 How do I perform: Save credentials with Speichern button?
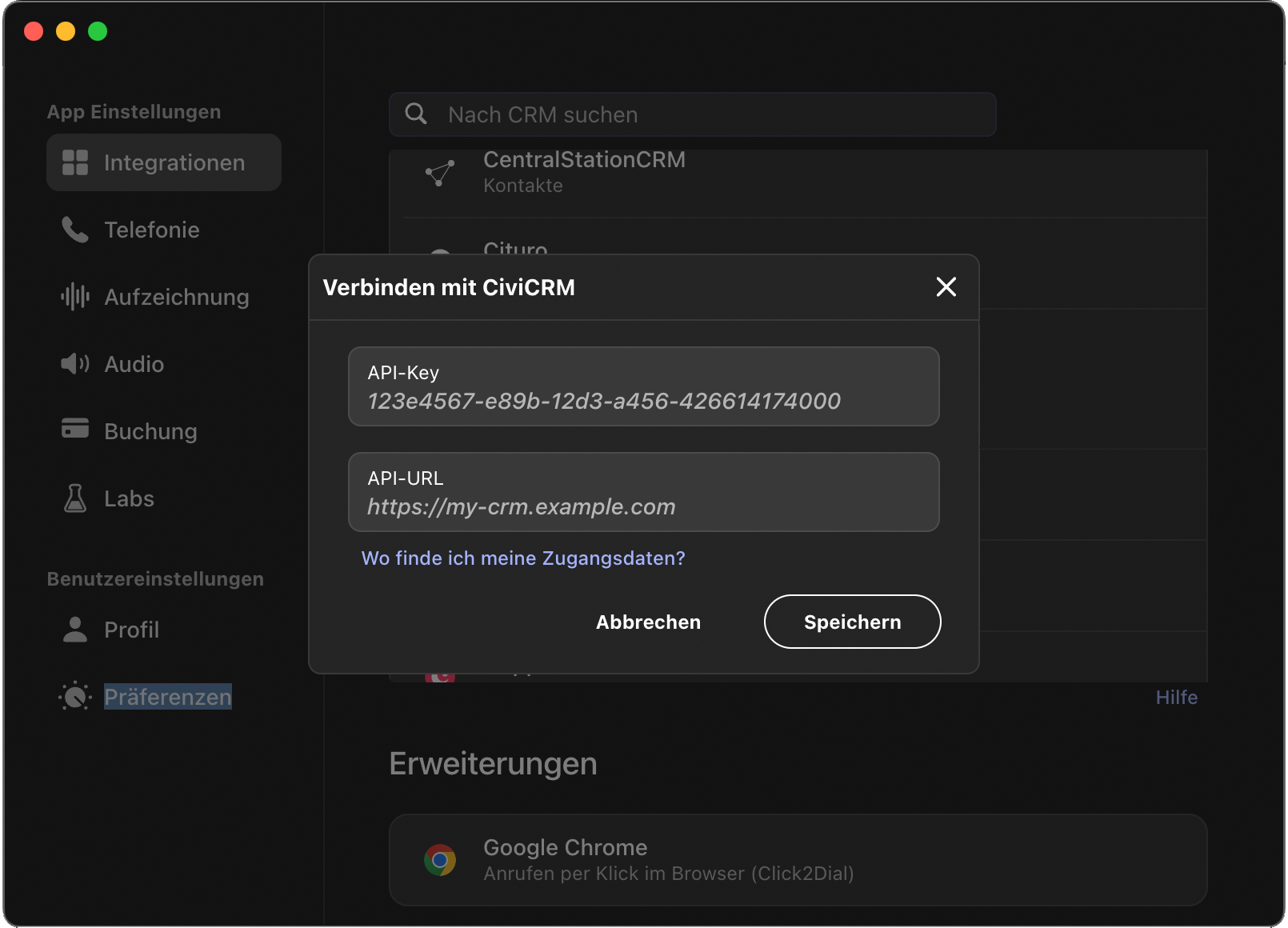(x=853, y=622)
